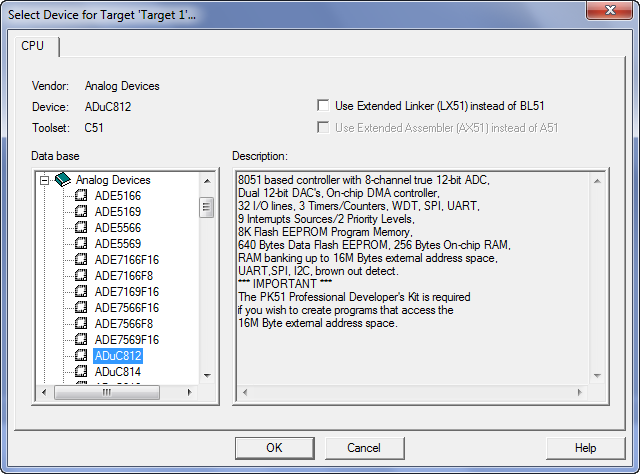Click the chip icon beside ADE7166F16

point(81,260)
